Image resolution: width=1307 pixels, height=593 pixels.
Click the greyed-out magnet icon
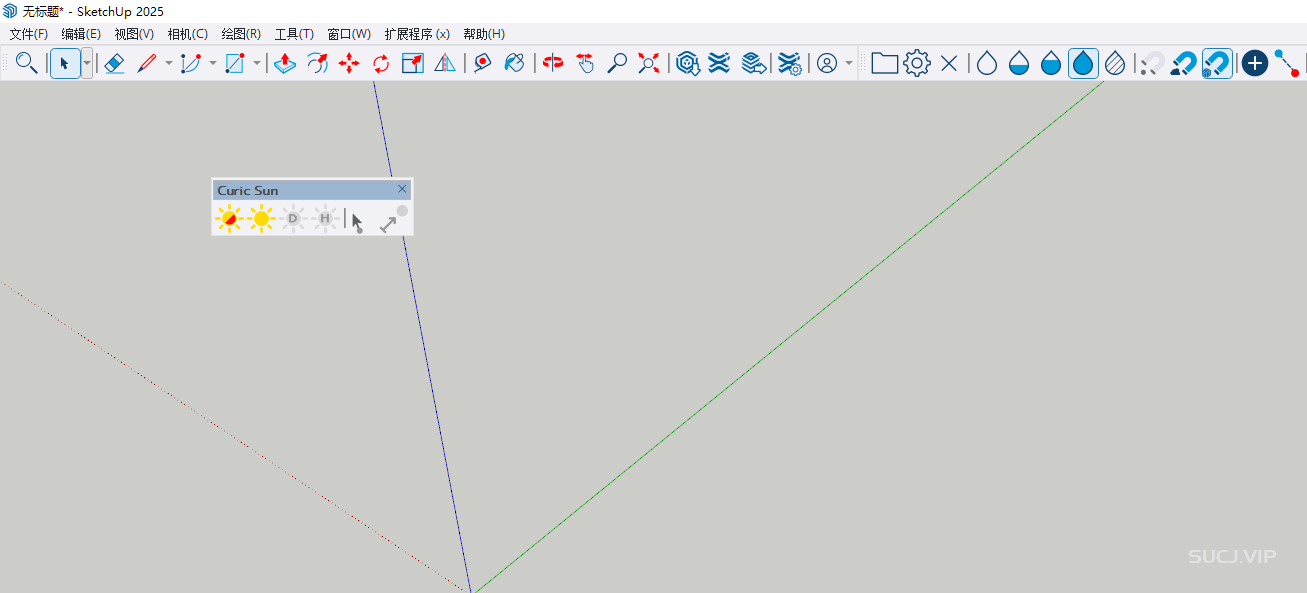(1152, 63)
